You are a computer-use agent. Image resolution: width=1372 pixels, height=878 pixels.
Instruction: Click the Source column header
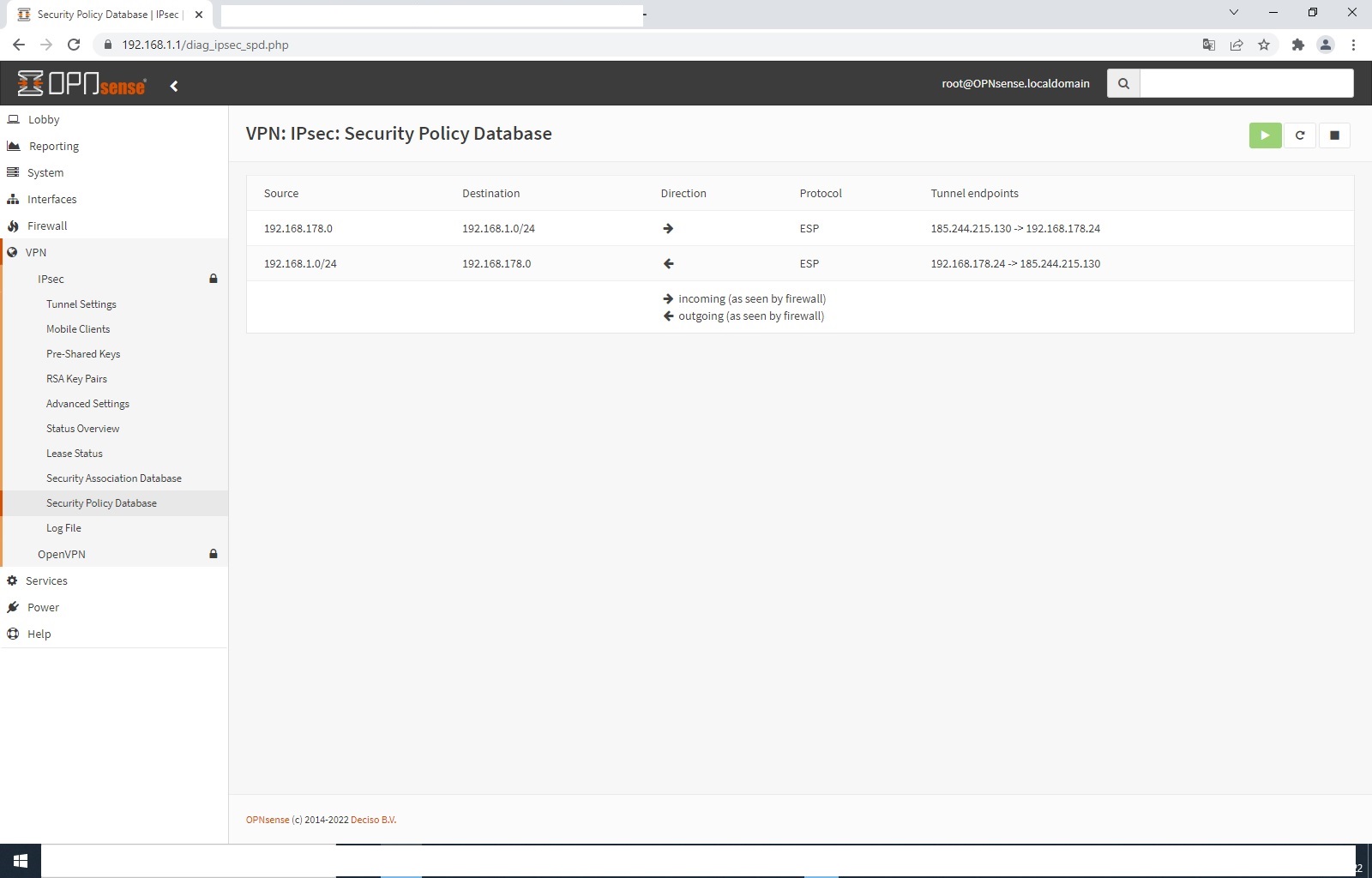(x=281, y=194)
